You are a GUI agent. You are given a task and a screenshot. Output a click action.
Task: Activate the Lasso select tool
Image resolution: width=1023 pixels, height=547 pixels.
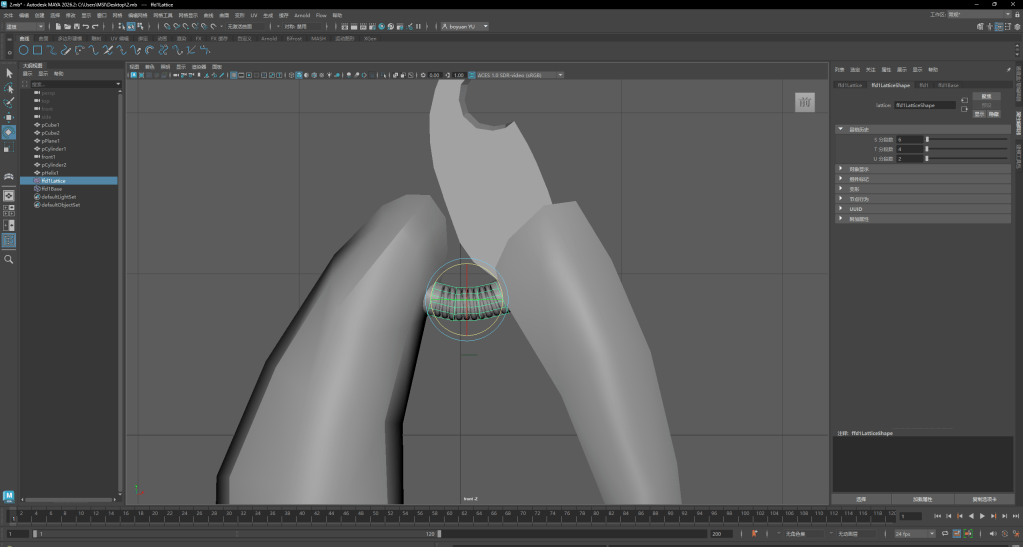(9, 88)
